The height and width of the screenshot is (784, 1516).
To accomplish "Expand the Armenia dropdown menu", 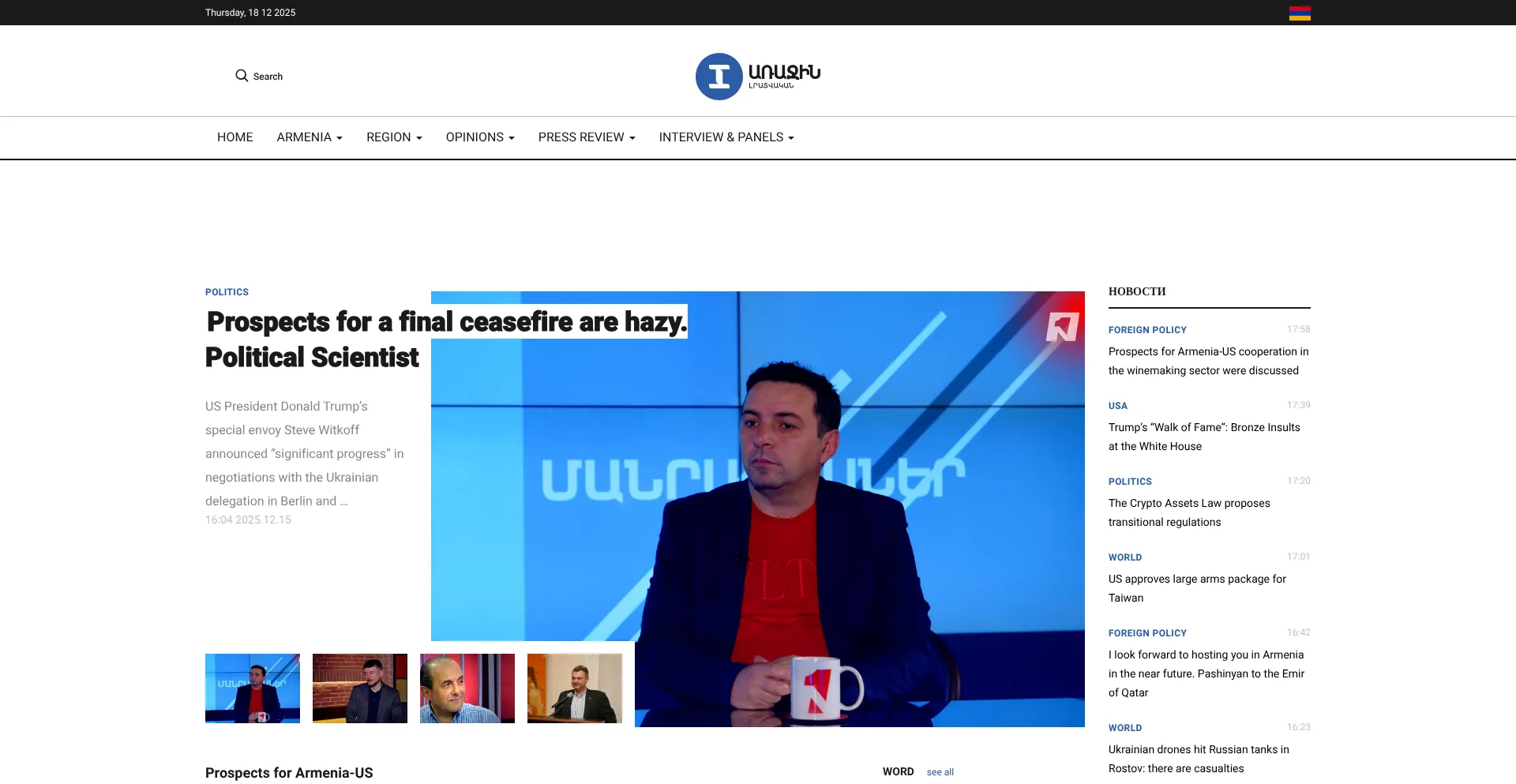I will pos(309,137).
